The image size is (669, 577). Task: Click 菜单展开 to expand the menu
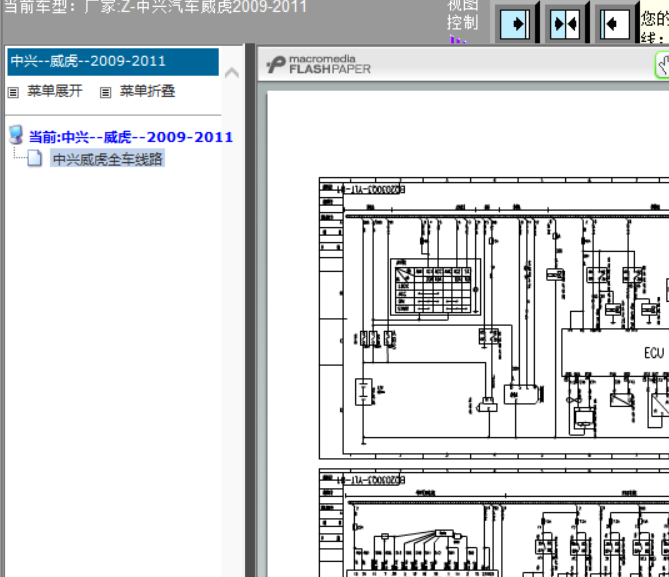[x=55, y=91]
